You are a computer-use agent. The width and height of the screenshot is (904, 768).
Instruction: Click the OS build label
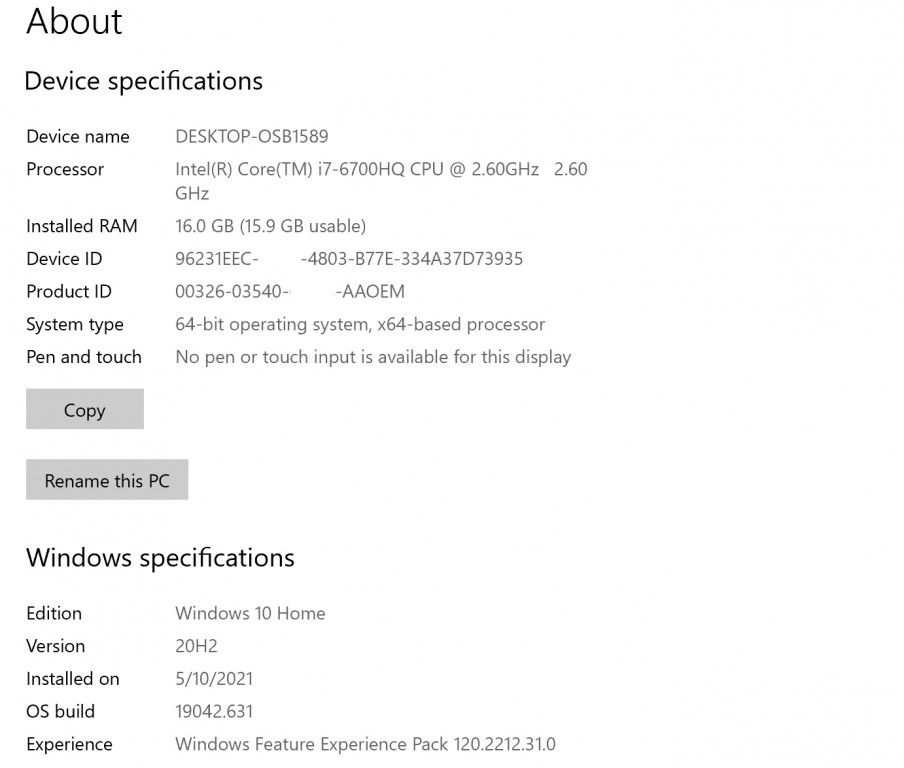(x=61, y=711)
